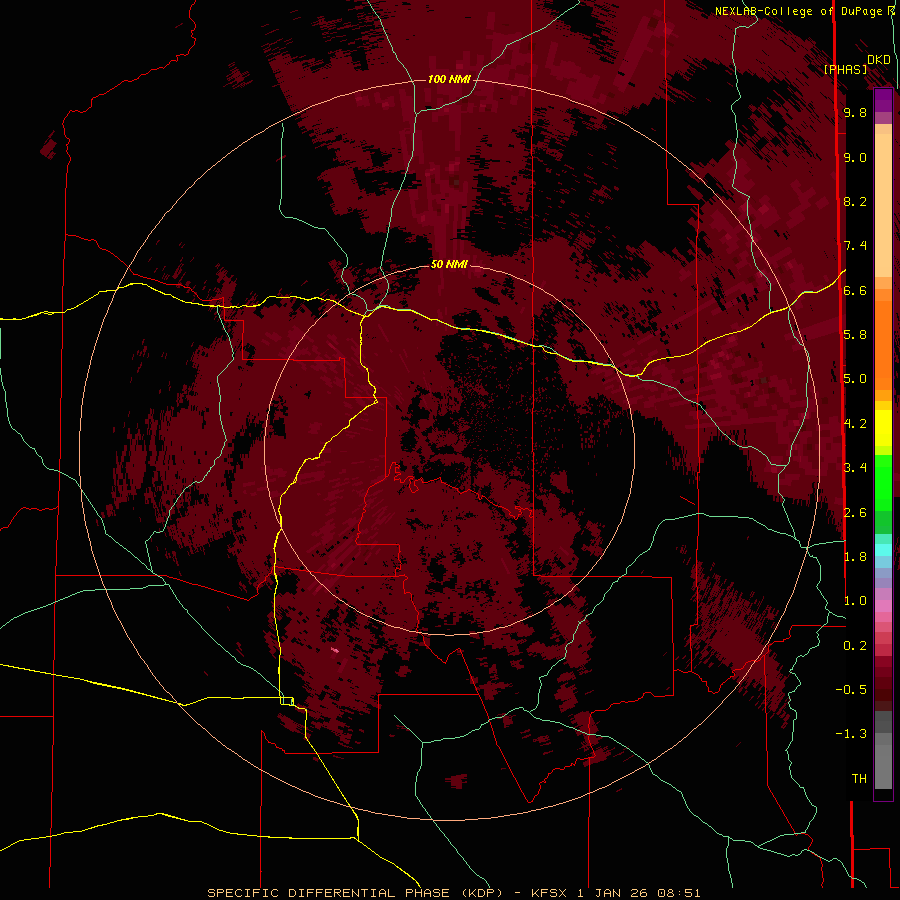900x900 pixels.
Task: Click the 7.4 value on the color scale
Action: click(855, 246)
